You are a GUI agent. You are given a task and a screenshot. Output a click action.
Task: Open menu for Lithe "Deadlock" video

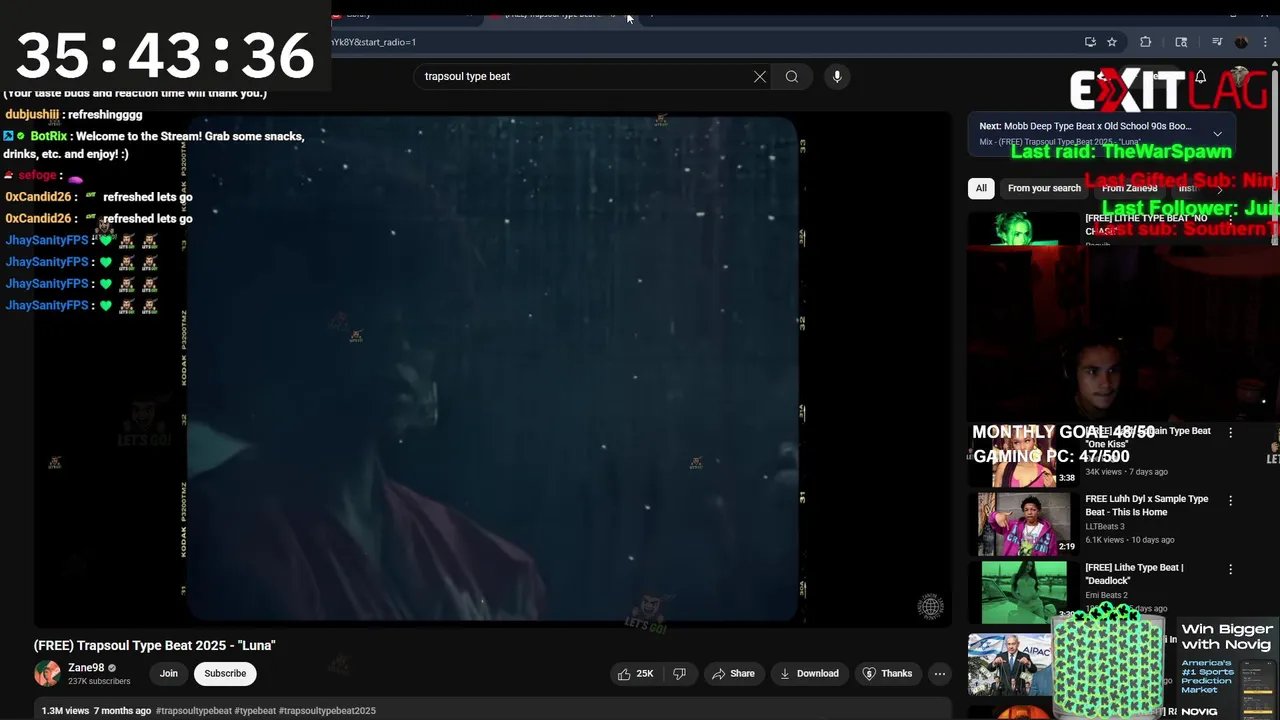[x=1231, y=569]
